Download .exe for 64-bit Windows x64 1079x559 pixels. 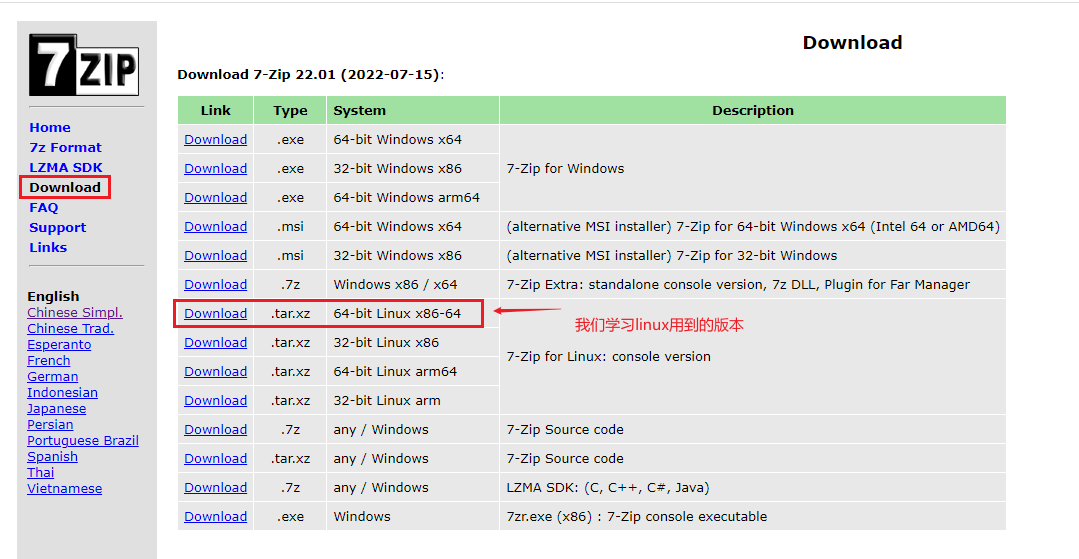(x=215, y=139)
